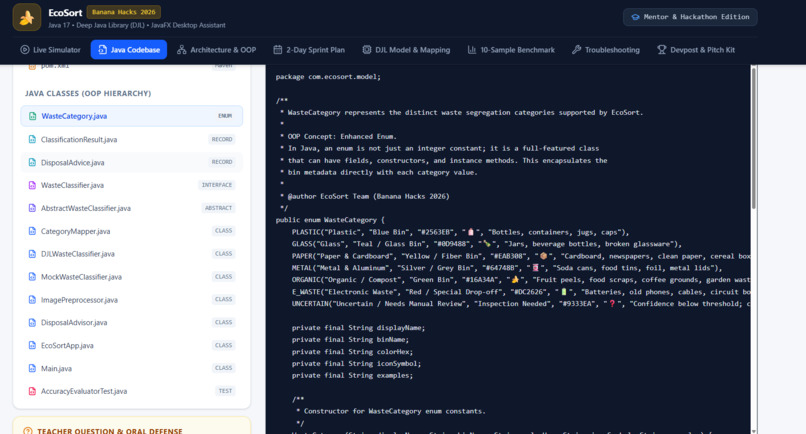Click the file code icon in the Java Codebase tab
Image resolution: width=806 pixels, height=434 pixels.
point(102,50)
